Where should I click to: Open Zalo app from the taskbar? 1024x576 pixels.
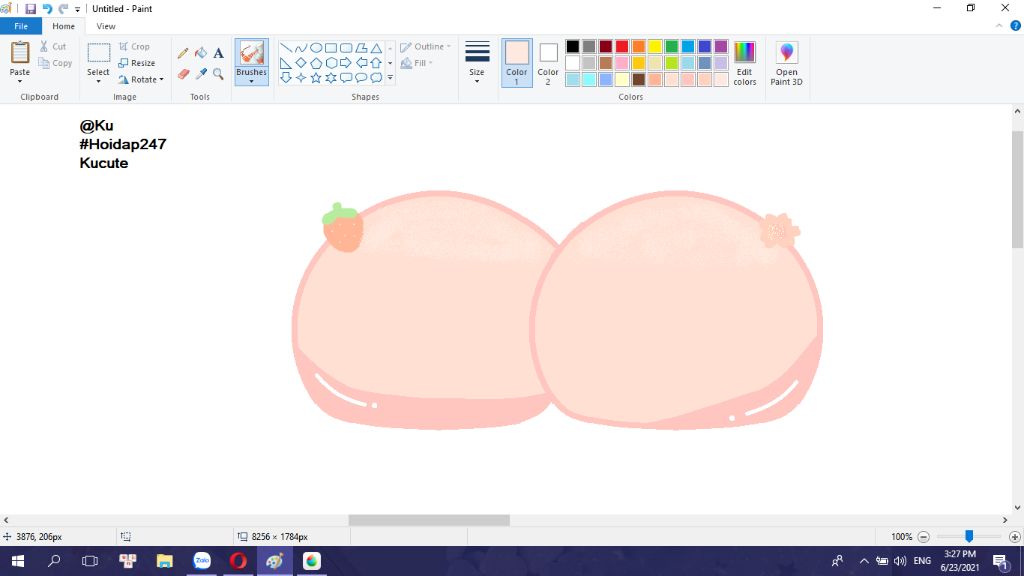(x=202, y=561)
